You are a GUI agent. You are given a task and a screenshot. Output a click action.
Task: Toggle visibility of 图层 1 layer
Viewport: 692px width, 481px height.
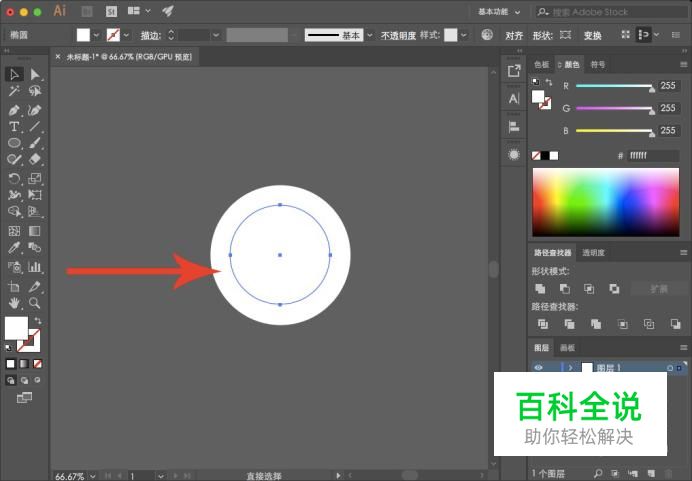coord(538,368)
